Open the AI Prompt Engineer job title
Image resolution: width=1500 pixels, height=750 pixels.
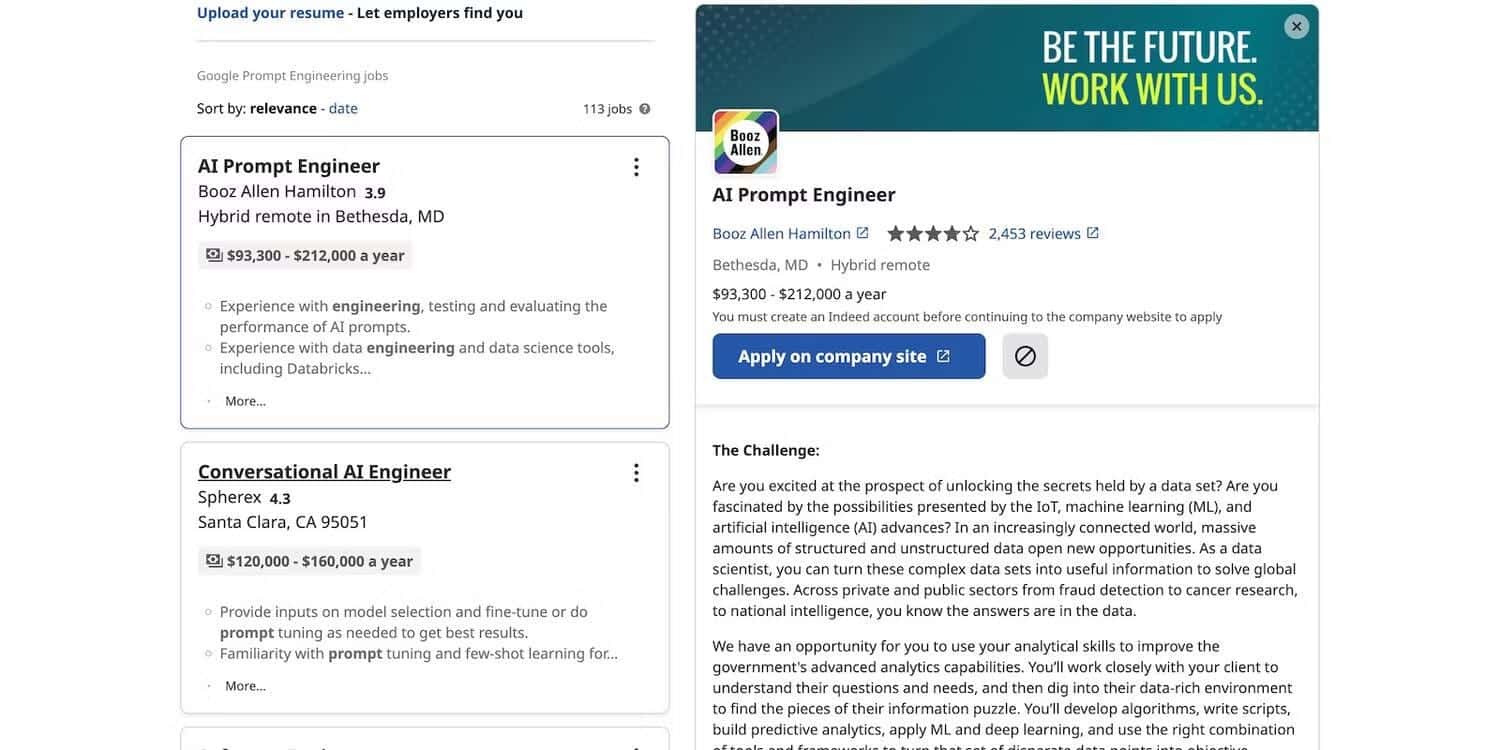(289, 166)
